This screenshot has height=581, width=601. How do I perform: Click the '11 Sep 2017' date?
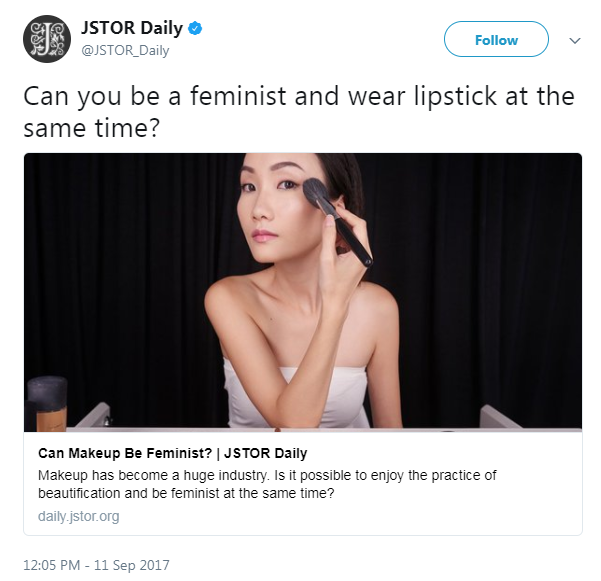(x=131, y=565)
